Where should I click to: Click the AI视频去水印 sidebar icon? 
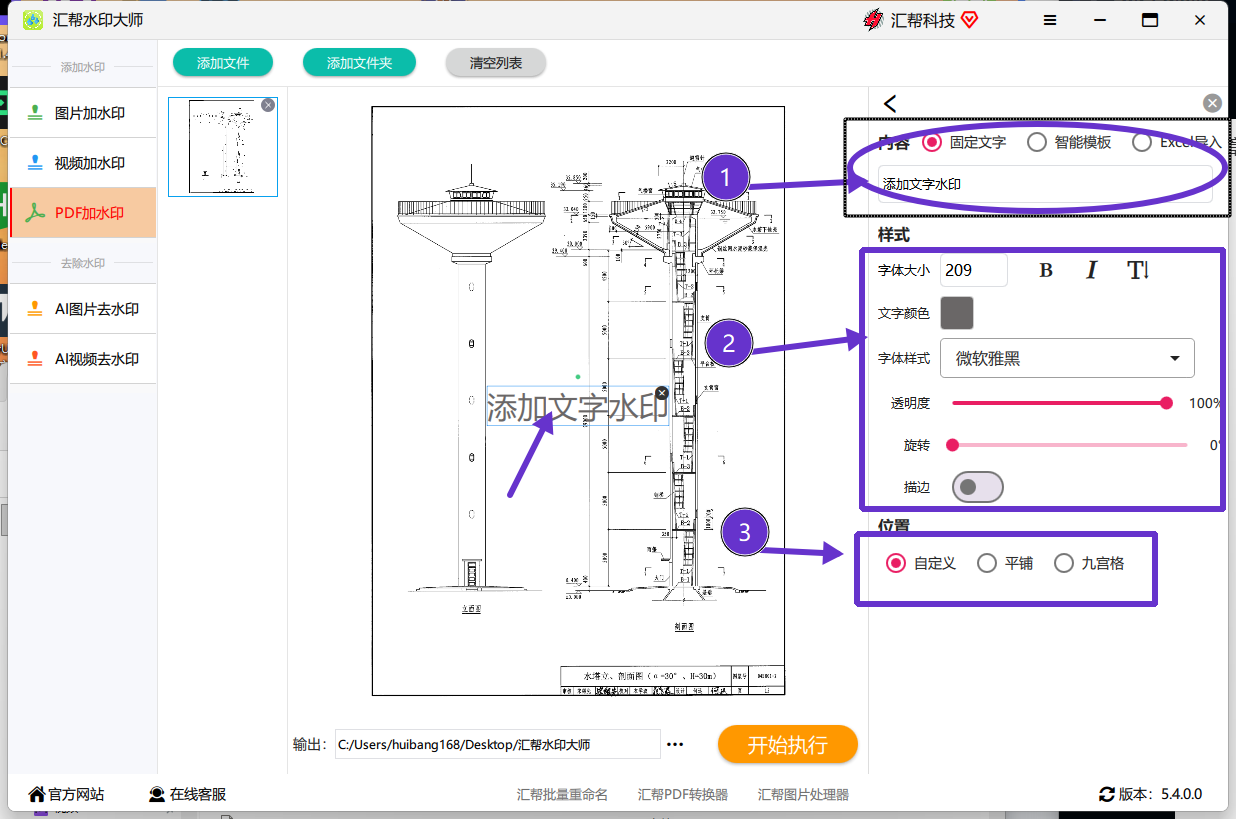(x=35, y=359)
